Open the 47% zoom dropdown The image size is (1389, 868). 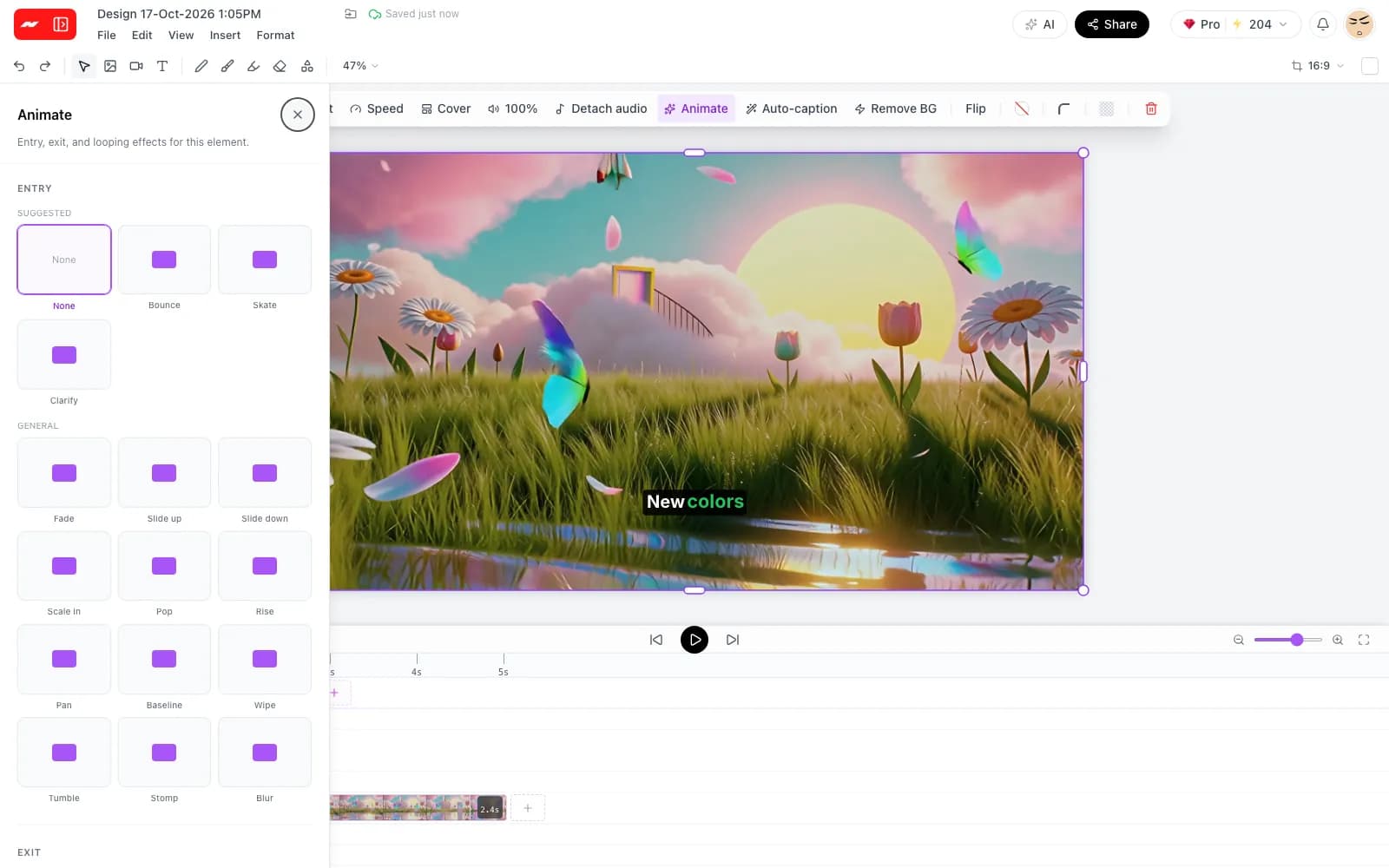[360, 66]
